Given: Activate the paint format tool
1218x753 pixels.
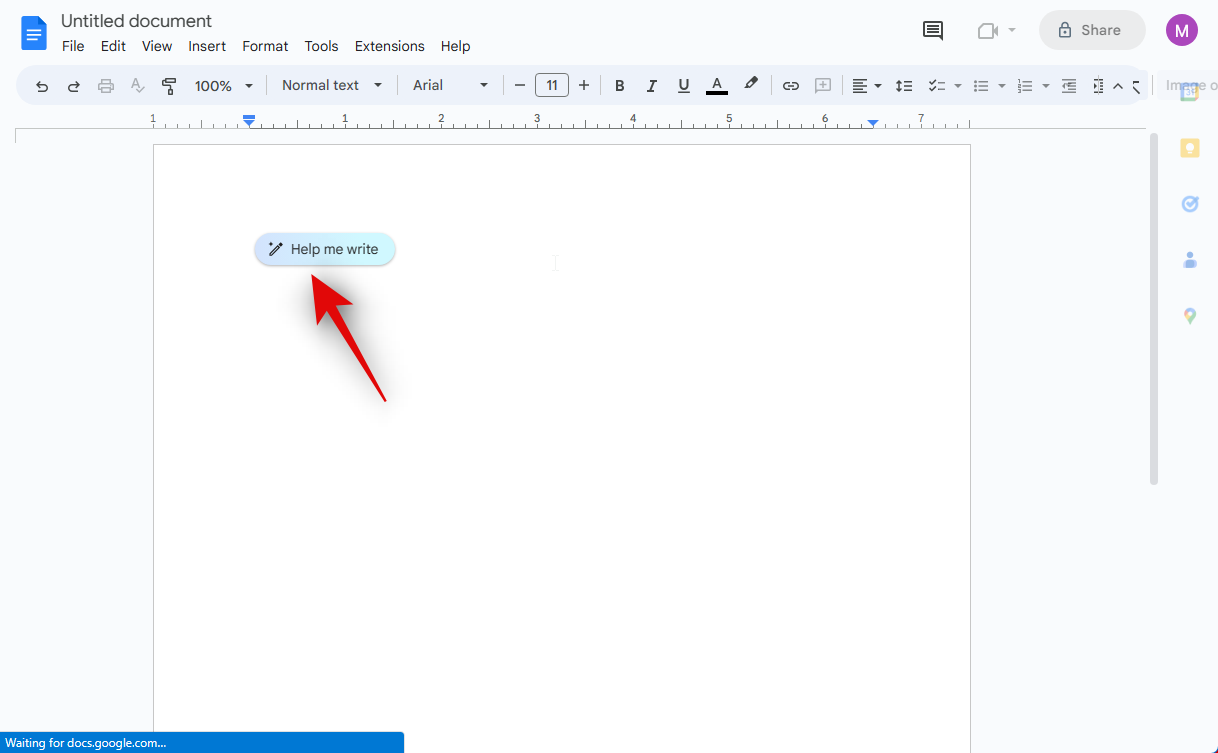Looking at the screenshot, I should coord(169,86).
